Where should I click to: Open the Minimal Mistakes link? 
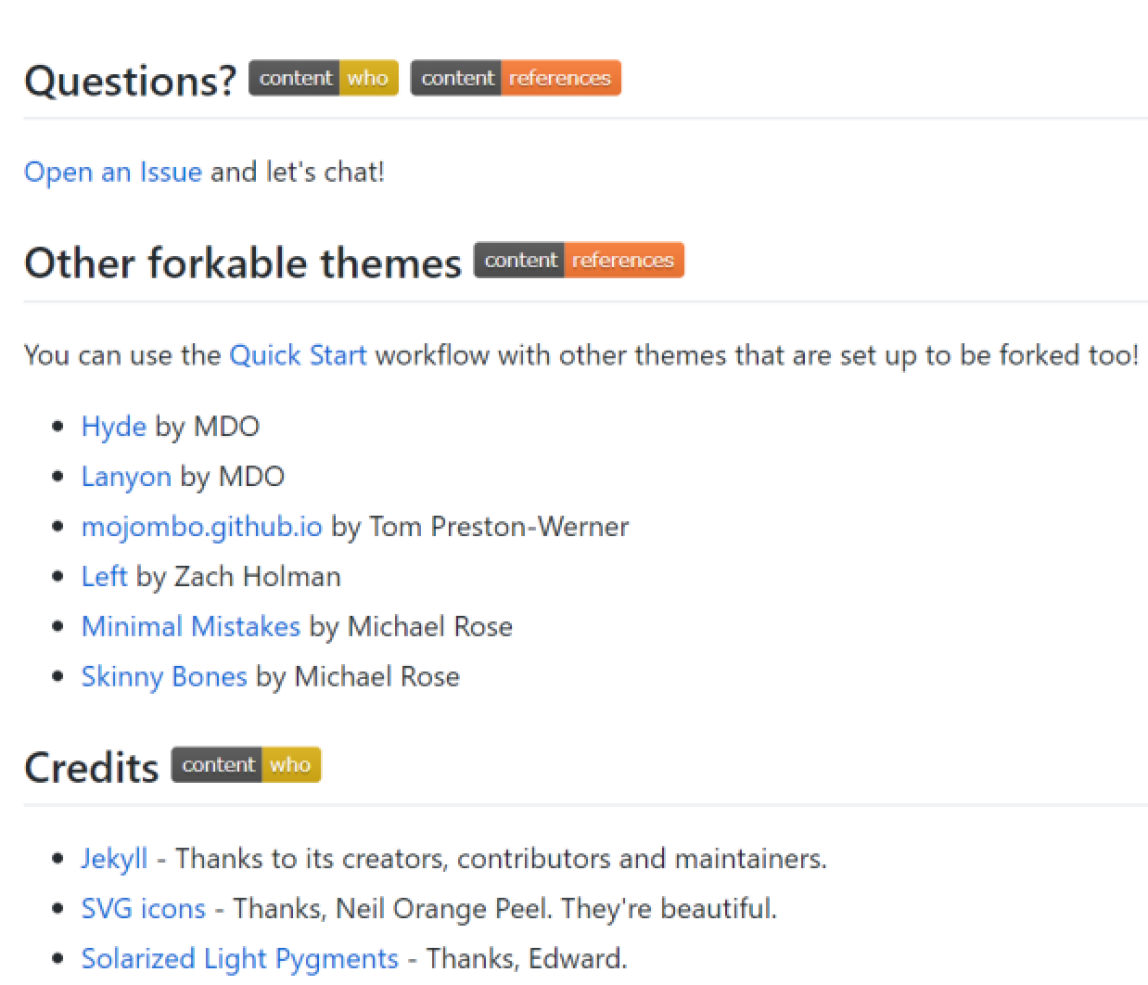[x=191, y=627]
